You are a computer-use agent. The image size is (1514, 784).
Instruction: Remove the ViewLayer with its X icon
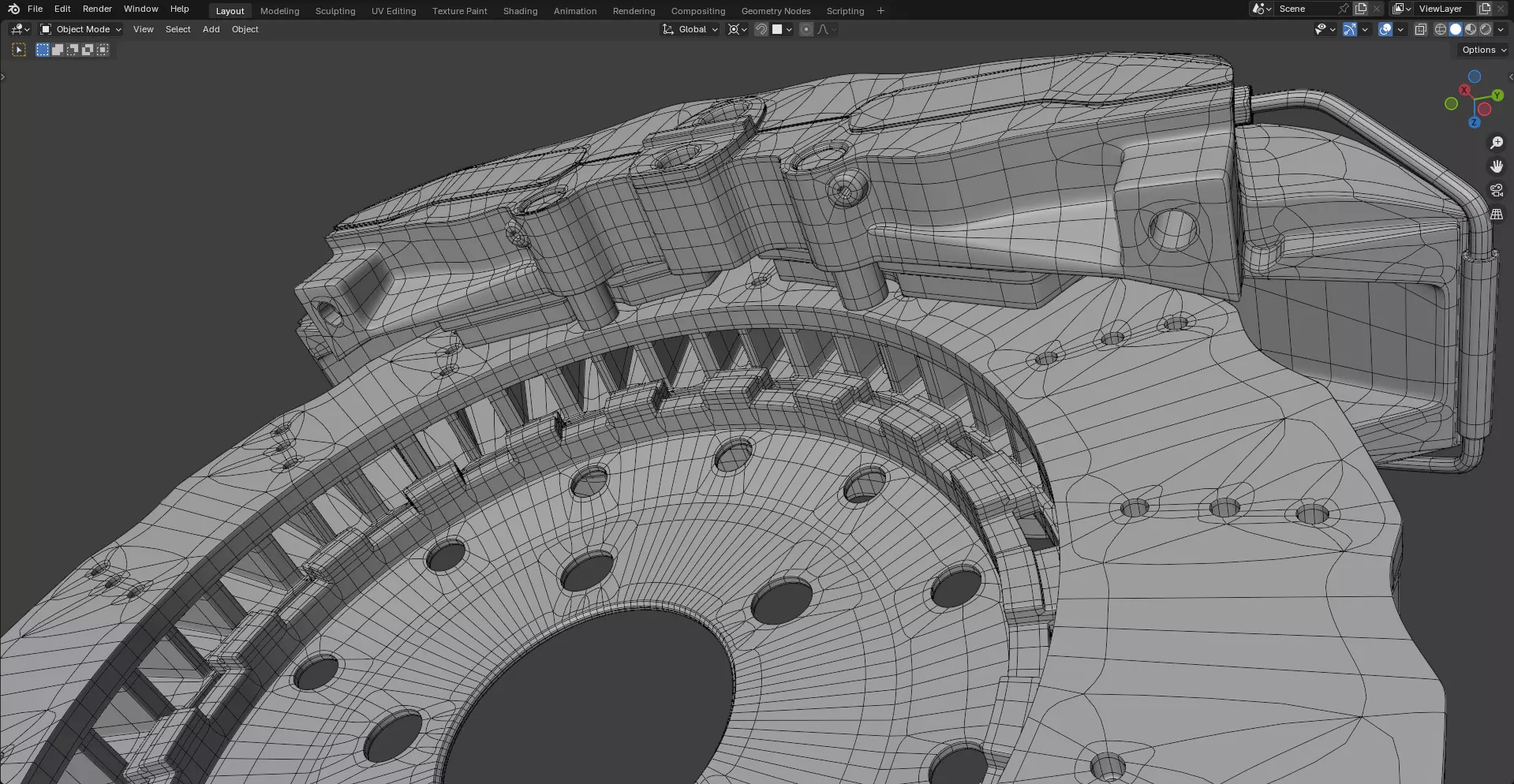pyautogui.click(x=1501, y=9)
